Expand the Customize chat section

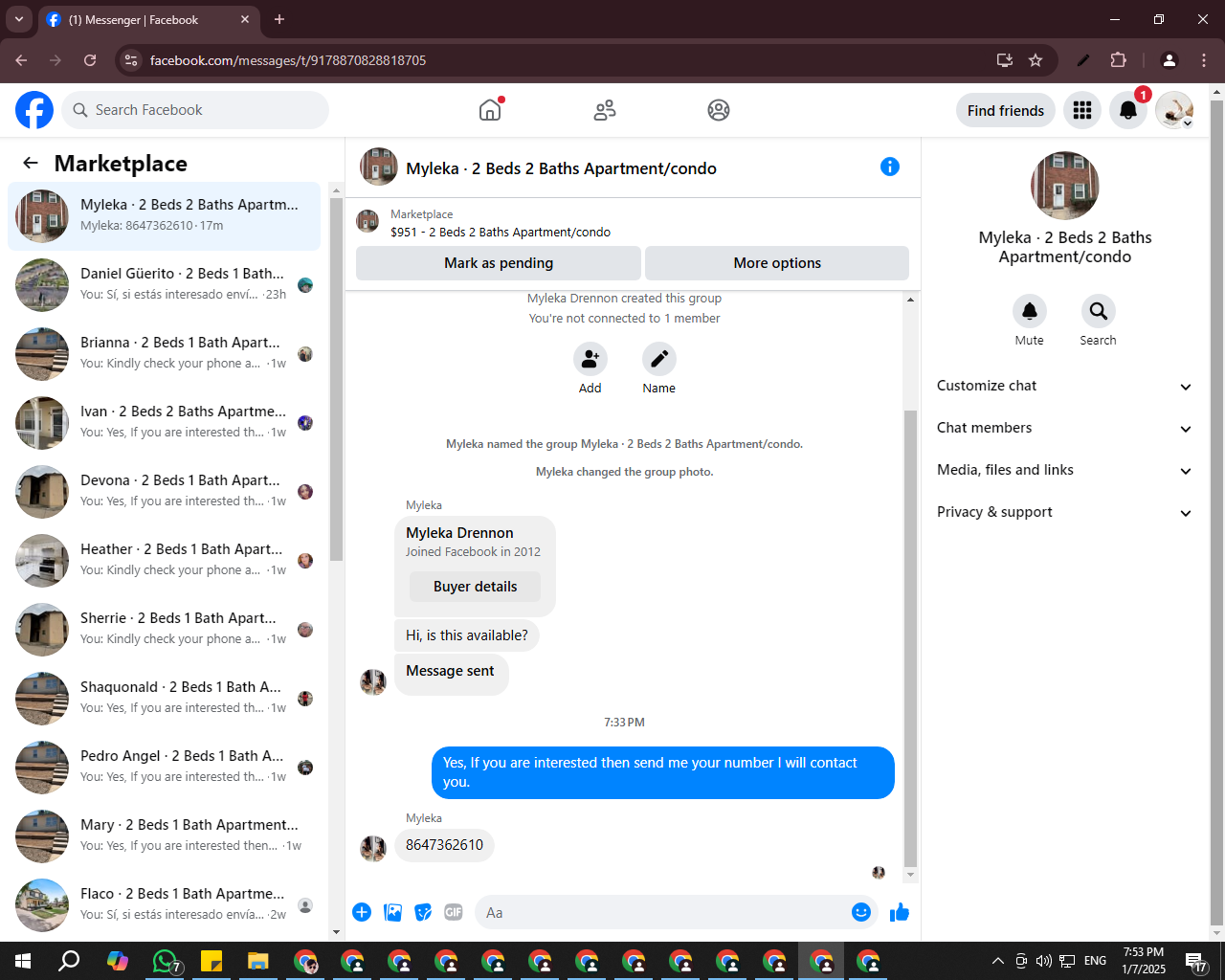point(1064,386)
